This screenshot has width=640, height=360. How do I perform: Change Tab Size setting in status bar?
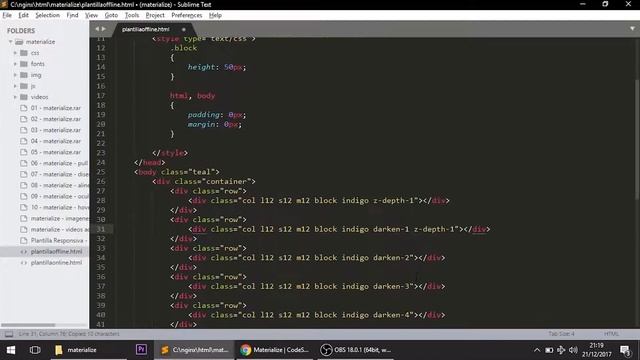[x=561, y=333]
